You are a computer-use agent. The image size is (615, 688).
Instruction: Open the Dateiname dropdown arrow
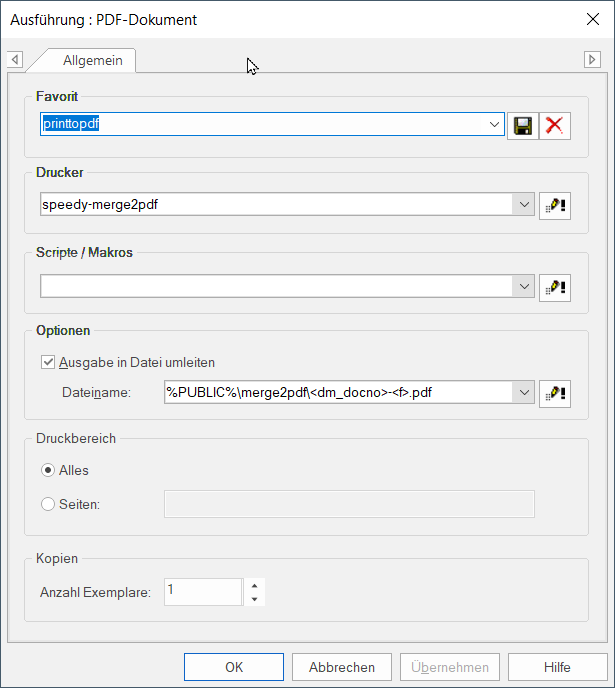[x=525, y=393]
